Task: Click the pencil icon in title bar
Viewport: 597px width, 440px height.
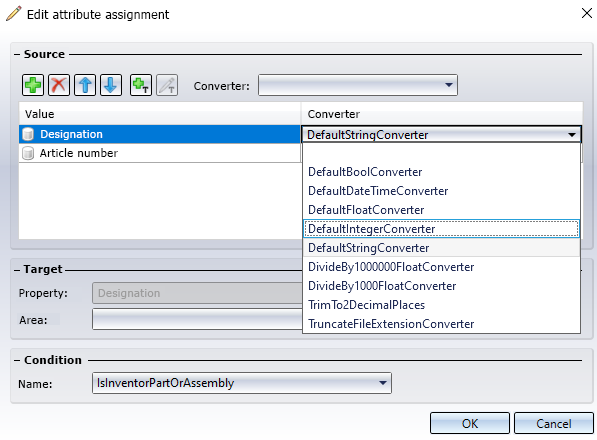Action: click(x=14, y=14)
